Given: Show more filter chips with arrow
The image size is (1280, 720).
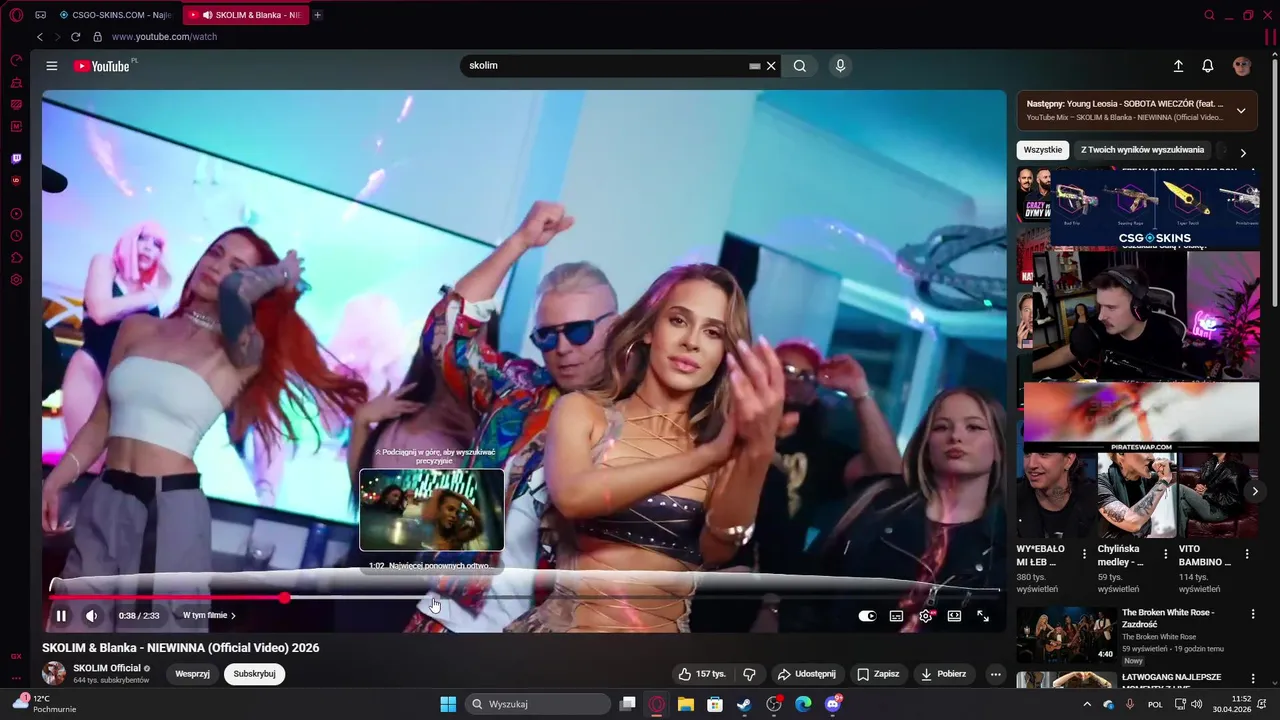Looking at the screenshot, I should [x=1243, y=152].
